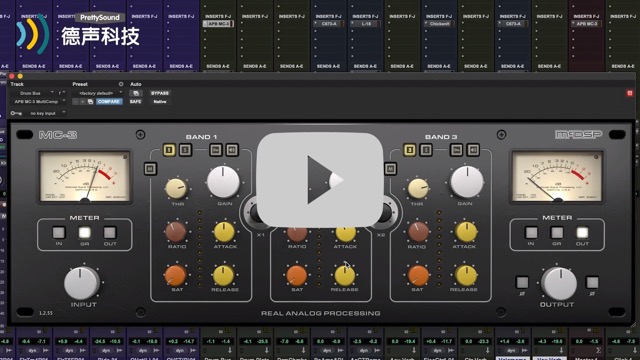
Task: Select GR on the left meter
Action: pos(84,233)
